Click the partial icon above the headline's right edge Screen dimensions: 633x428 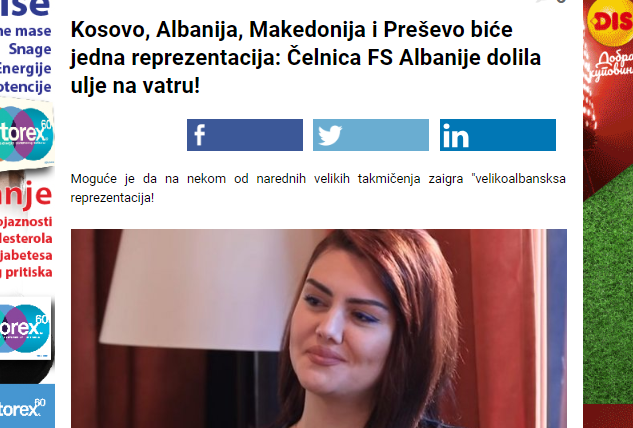tap(551, 1)
